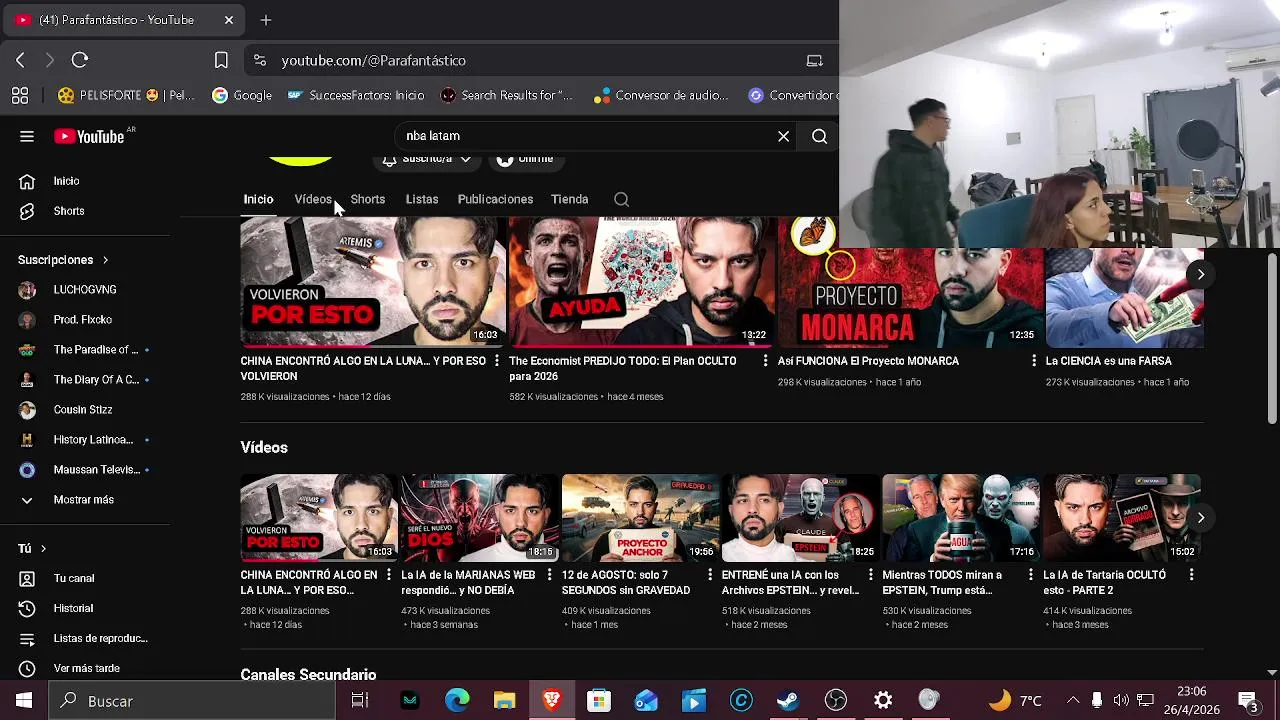
Task: Open the 'La CIENCIA es una FARSA' video title
Action: (1108, 361)
